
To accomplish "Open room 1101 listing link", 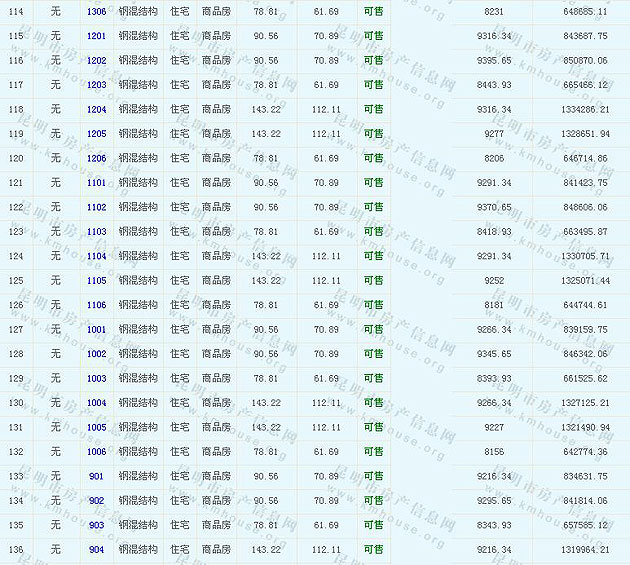I will pyautogui.click(x=96, y=183).
